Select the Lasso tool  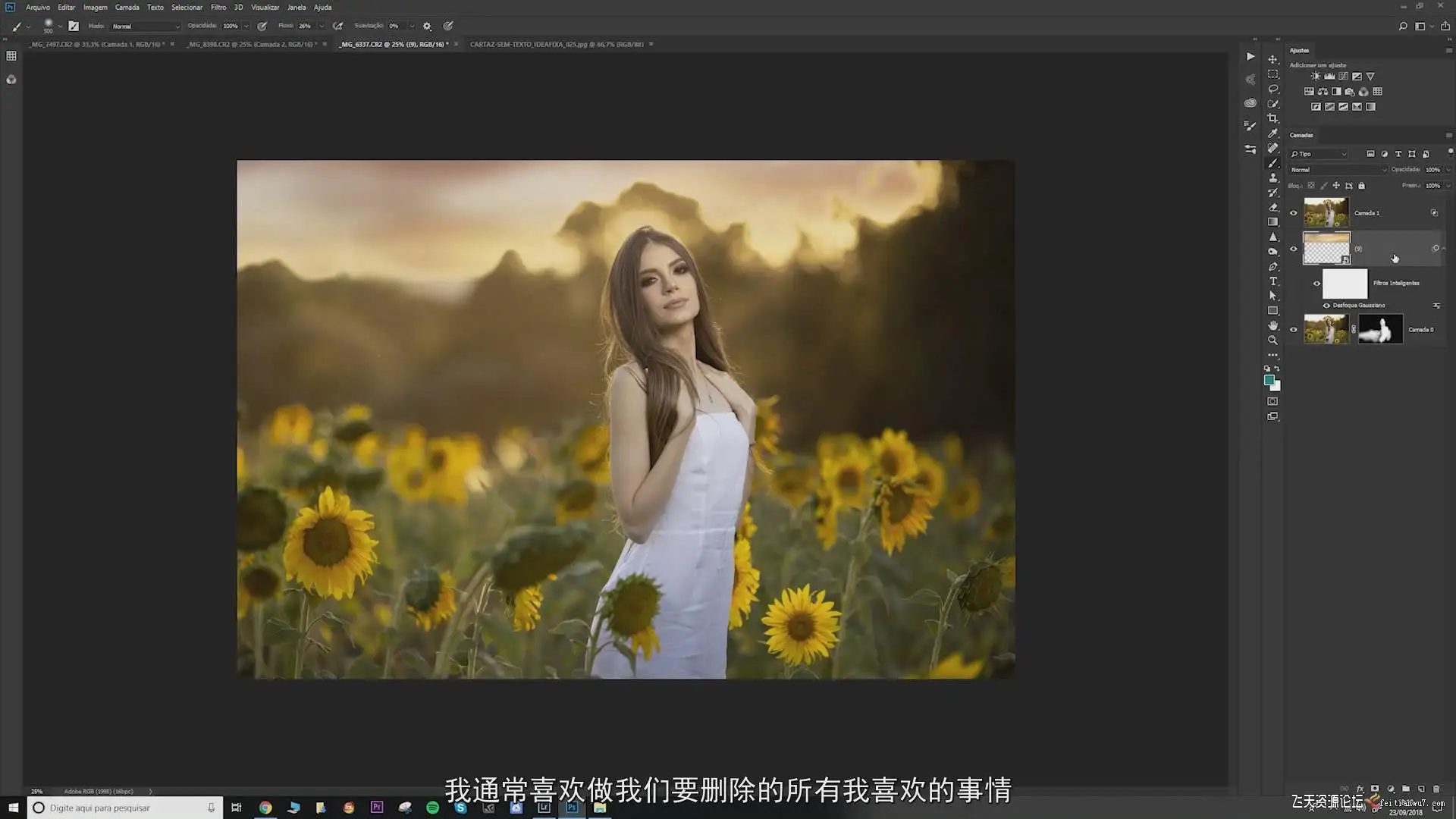(x=1273, y=89)
